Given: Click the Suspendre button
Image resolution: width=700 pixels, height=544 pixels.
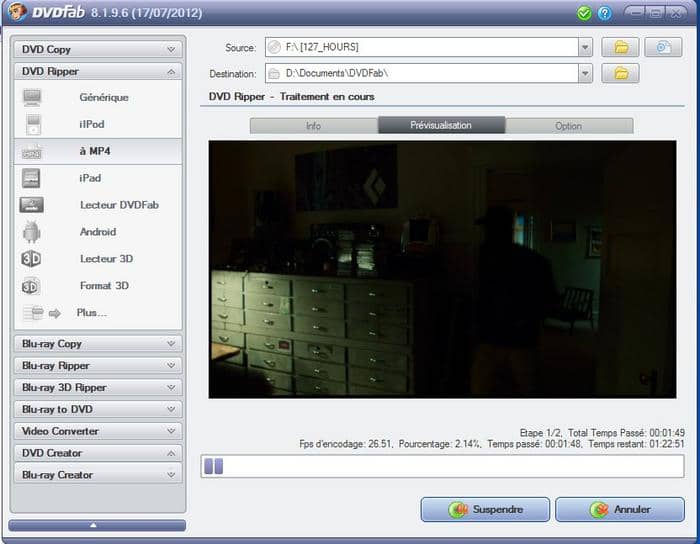Looking at the screenshot, I should point(485,510).
